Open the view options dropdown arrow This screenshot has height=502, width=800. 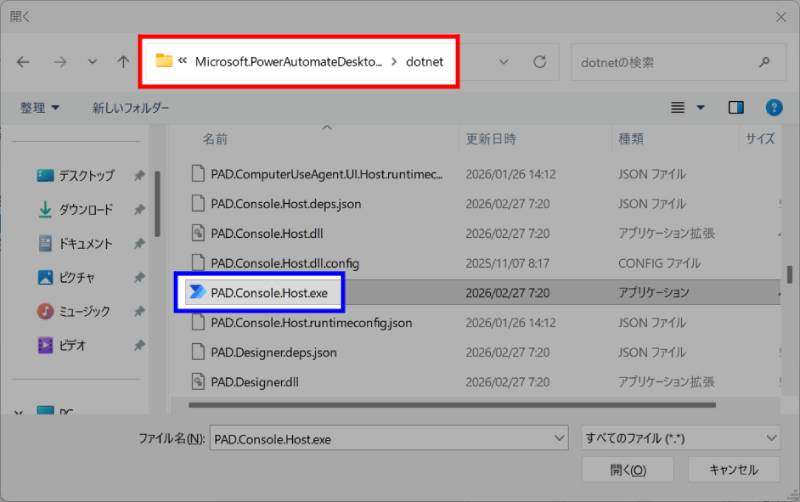pyautogui.click(x=700, y=107)
